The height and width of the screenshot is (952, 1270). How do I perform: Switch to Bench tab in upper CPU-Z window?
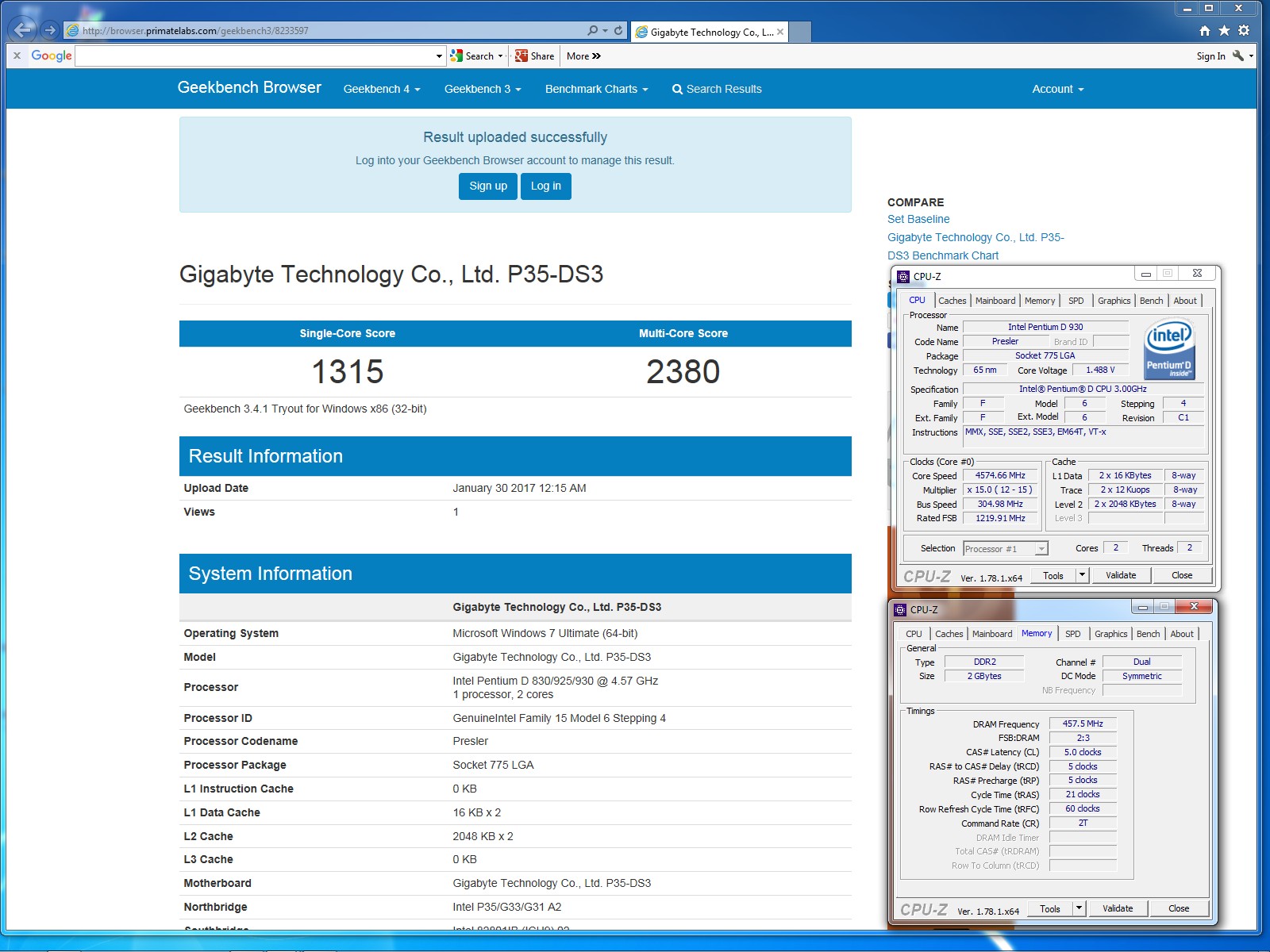coord(1152,301)
